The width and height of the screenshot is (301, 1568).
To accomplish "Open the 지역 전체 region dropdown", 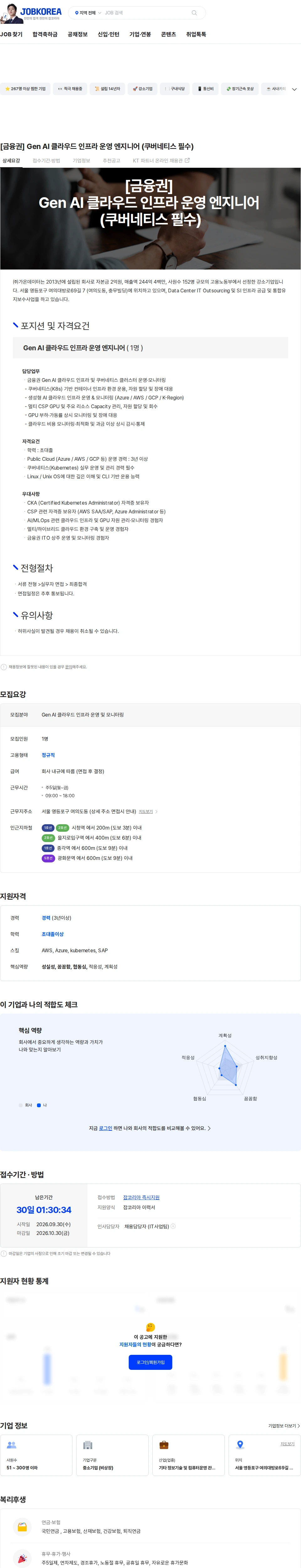I will click(x=88, y=13).
